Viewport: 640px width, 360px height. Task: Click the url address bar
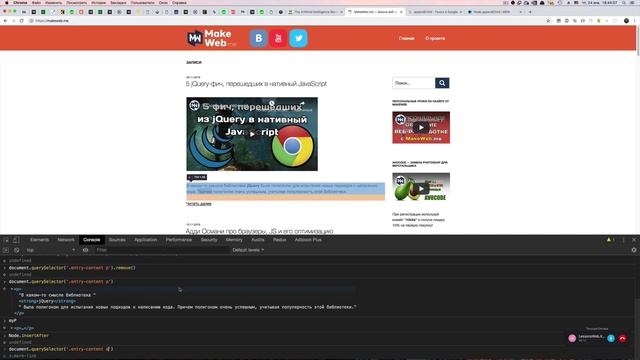click(x=286, y=20)
